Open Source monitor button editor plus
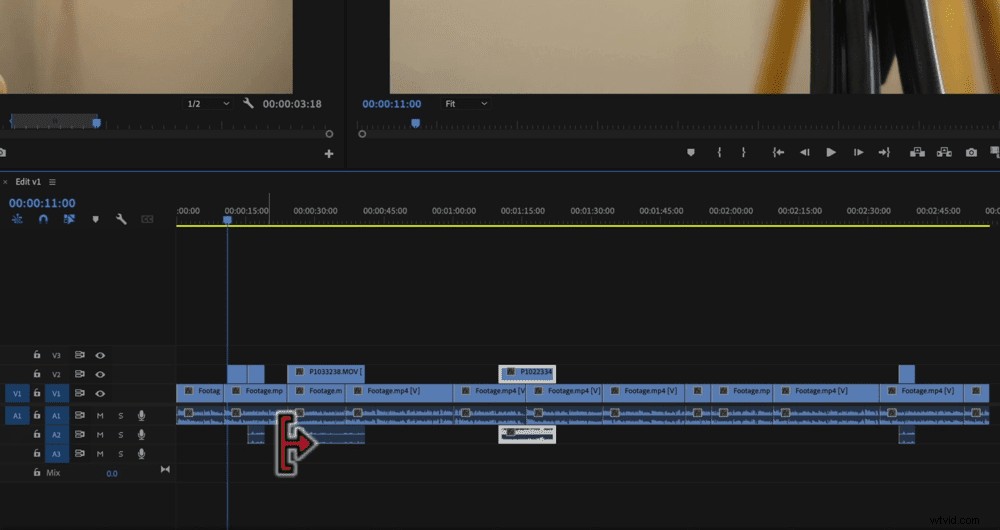 pyautogui.click(x=328, y=154)
